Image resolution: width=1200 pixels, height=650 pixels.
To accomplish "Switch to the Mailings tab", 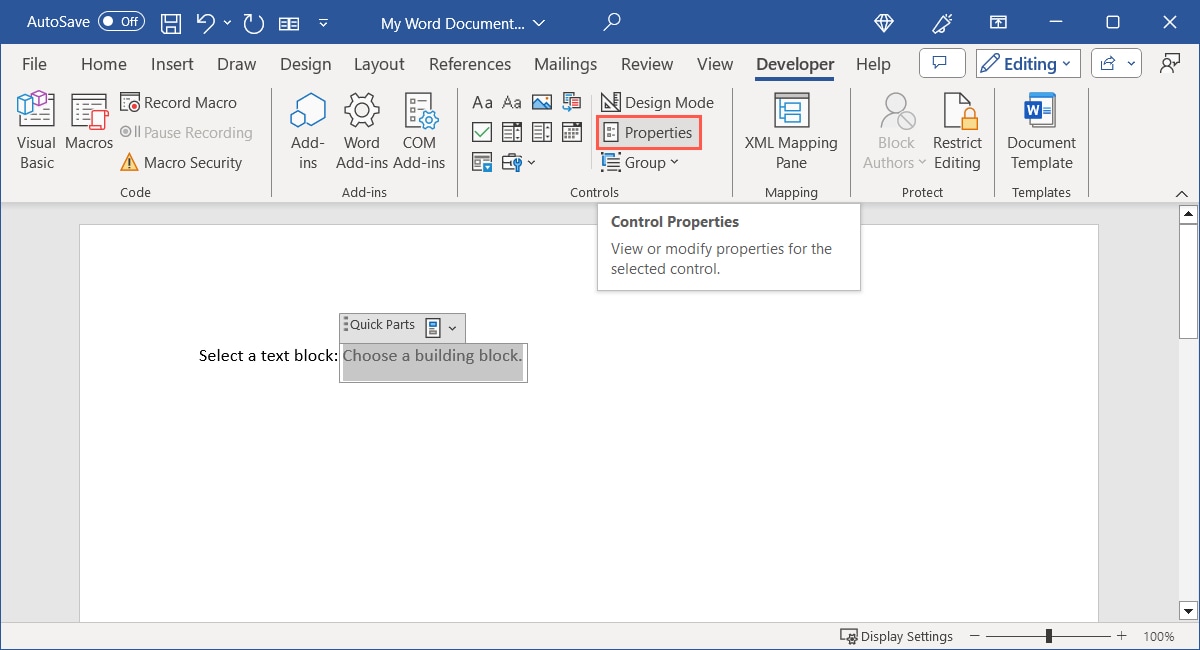I will 565,63.
